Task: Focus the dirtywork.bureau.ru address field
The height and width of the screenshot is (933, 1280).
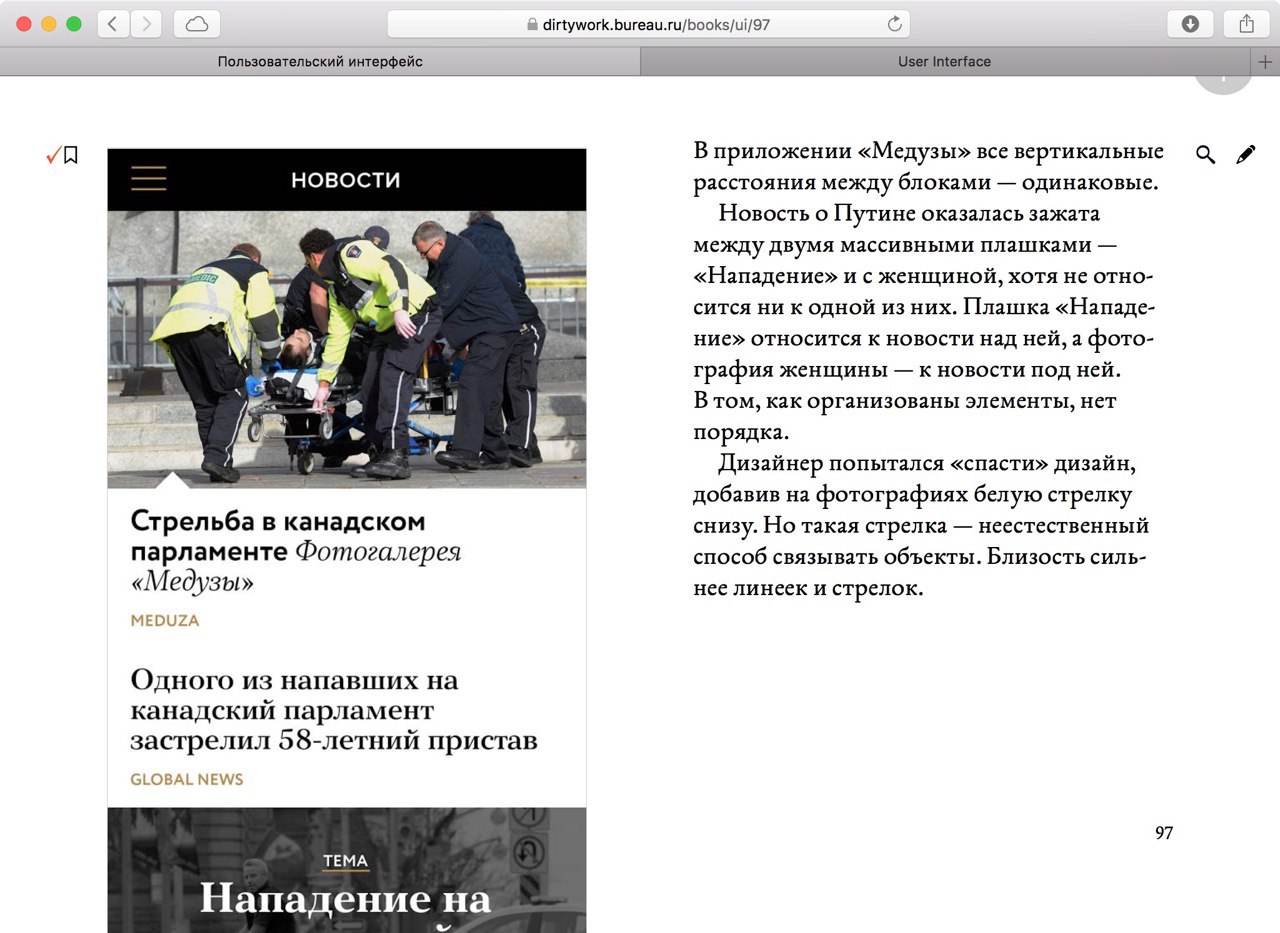Action: tap(648, 24)
